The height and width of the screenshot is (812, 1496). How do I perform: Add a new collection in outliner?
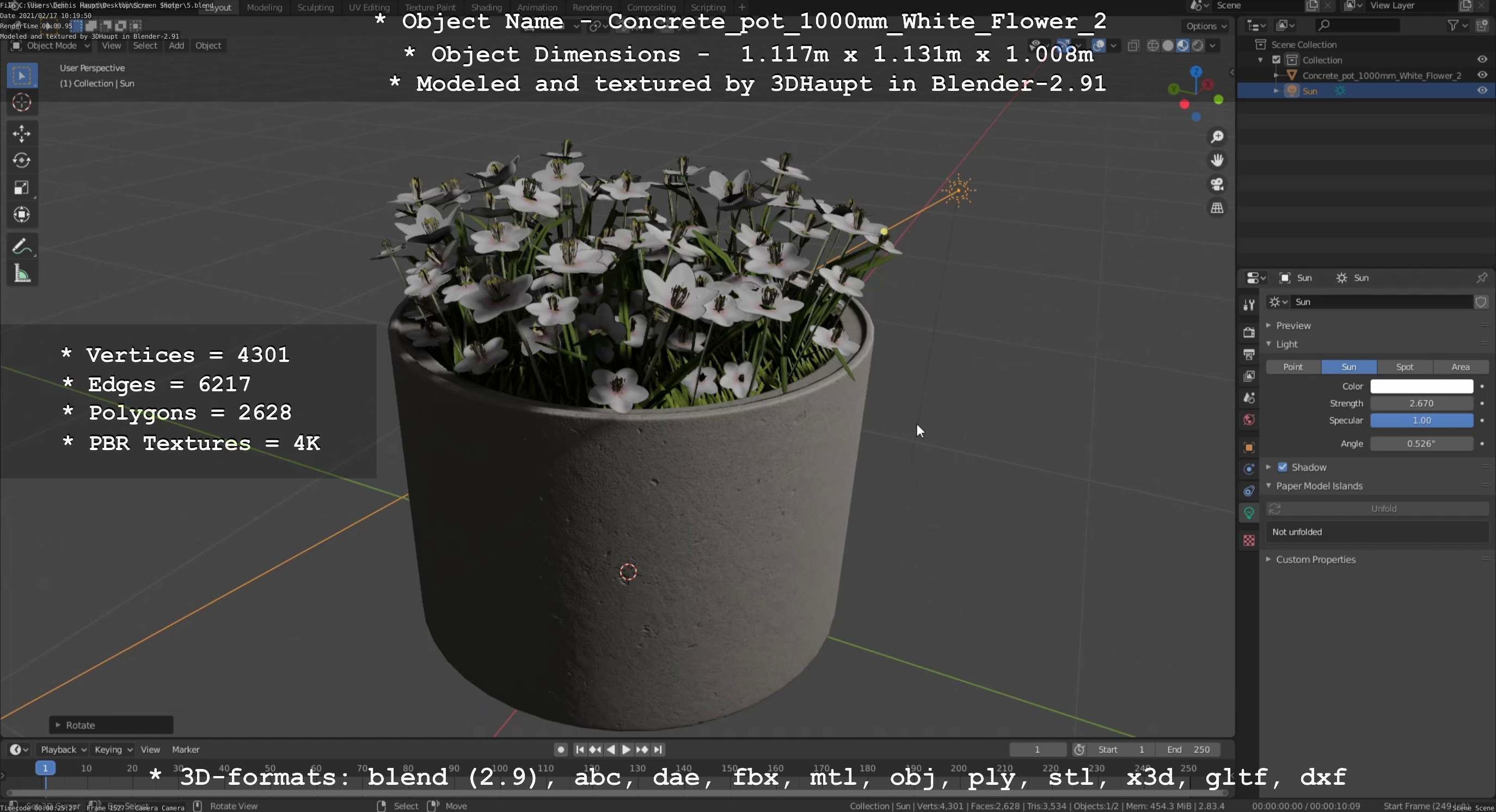[x=1482, y=25]
